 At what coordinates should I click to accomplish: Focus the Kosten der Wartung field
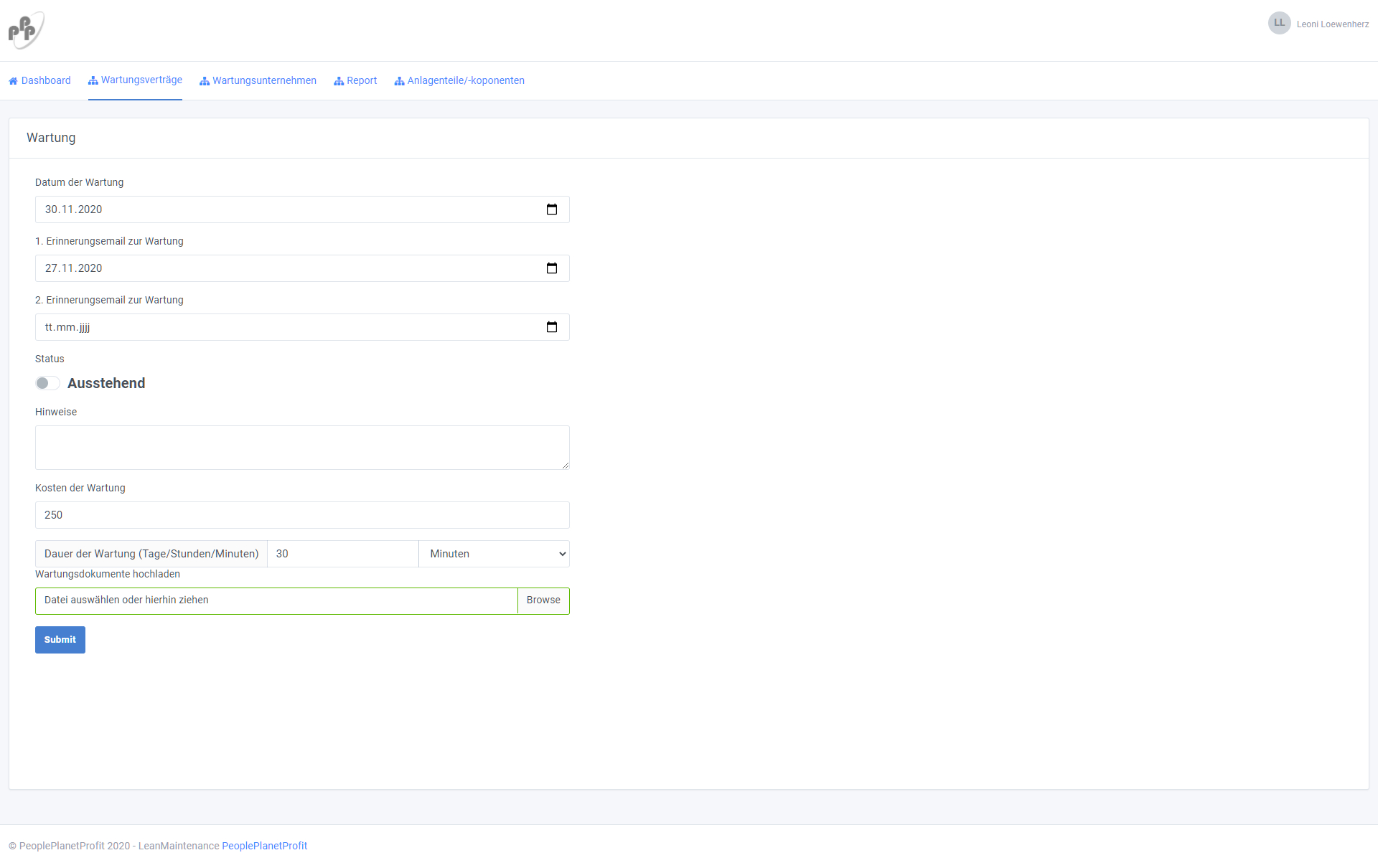point(302,515)
